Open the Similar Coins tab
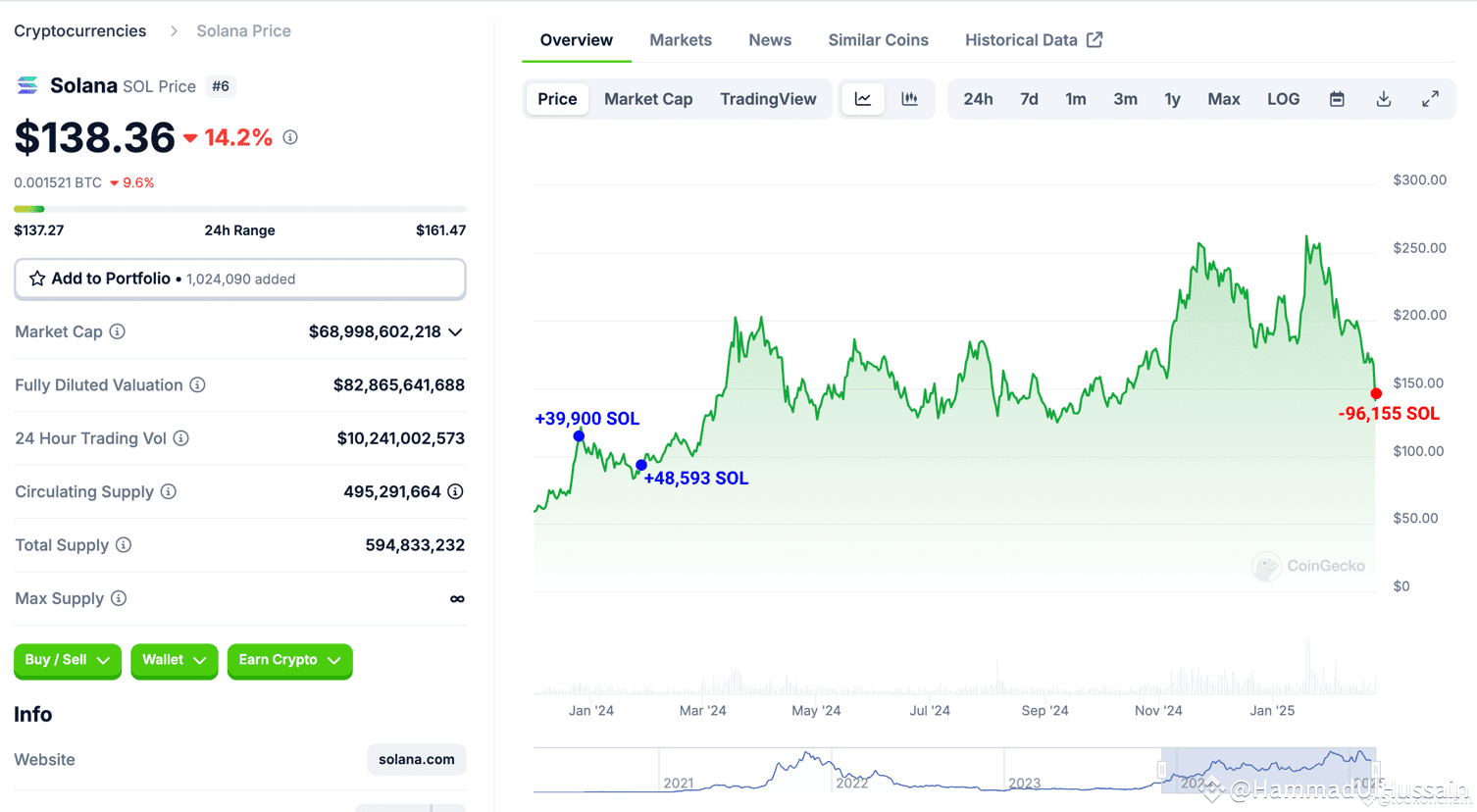1477x812 pixels. [x=878, y=40]
